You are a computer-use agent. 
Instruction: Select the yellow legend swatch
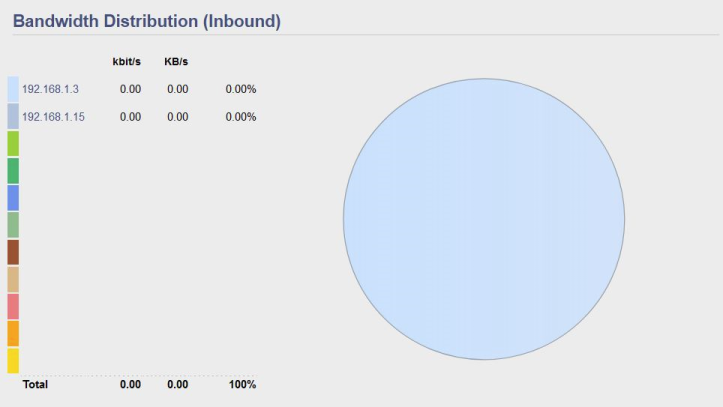13,361
